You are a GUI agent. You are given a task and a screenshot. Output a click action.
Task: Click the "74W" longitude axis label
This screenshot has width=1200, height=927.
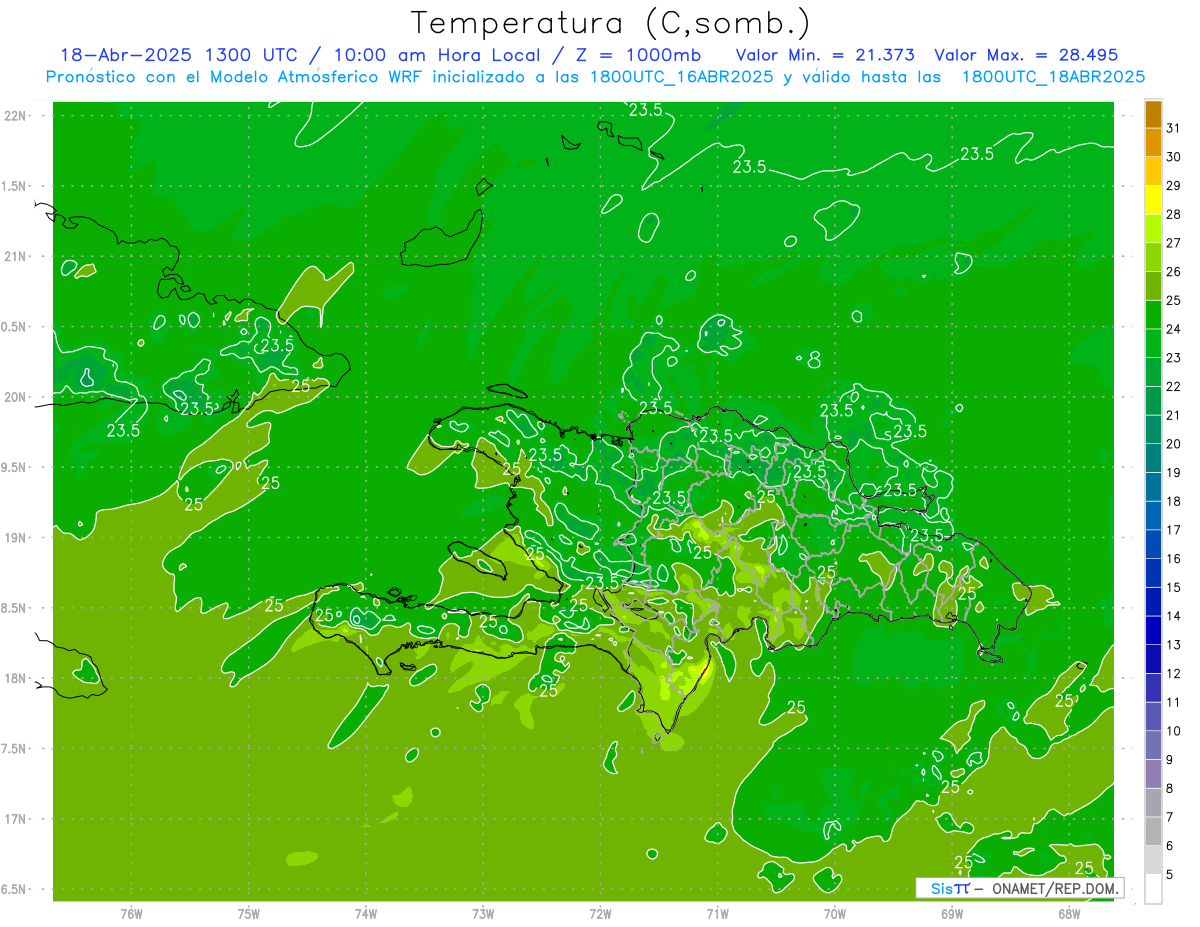click(365, 913)
